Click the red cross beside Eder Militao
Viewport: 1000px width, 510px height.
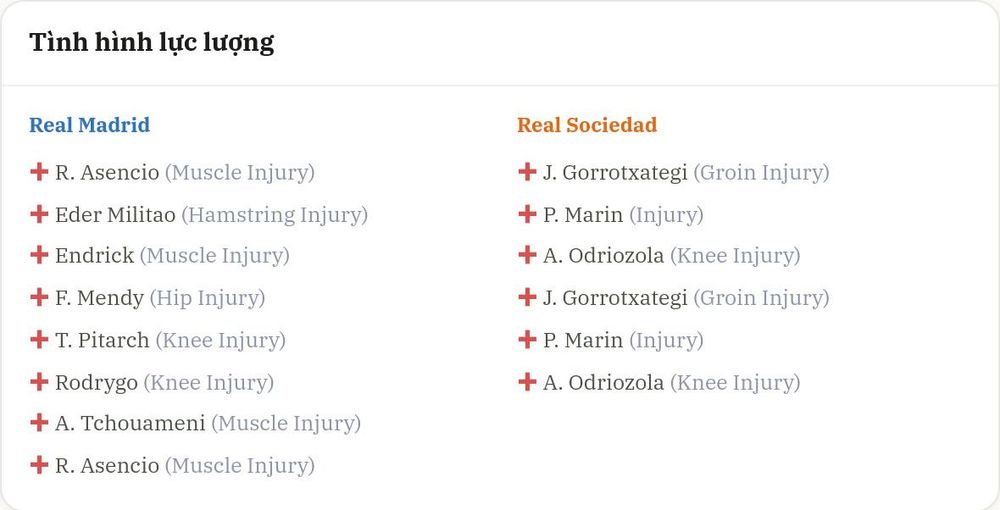click(x=39, y=214)
